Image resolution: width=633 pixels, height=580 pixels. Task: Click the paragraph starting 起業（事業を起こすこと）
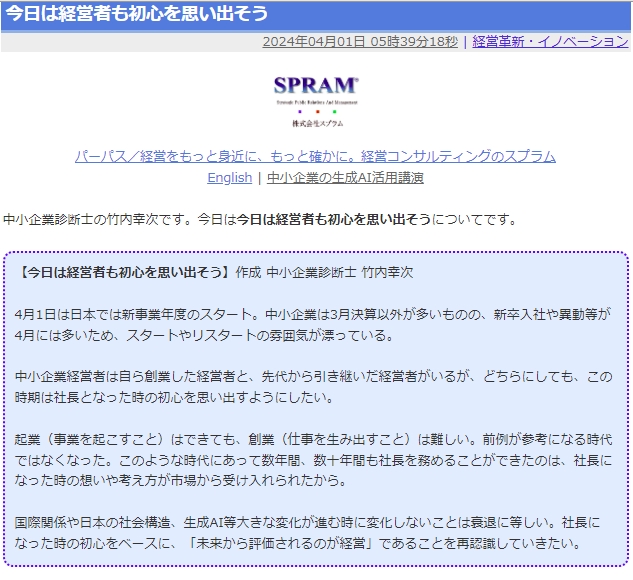[x=313, y=460]
